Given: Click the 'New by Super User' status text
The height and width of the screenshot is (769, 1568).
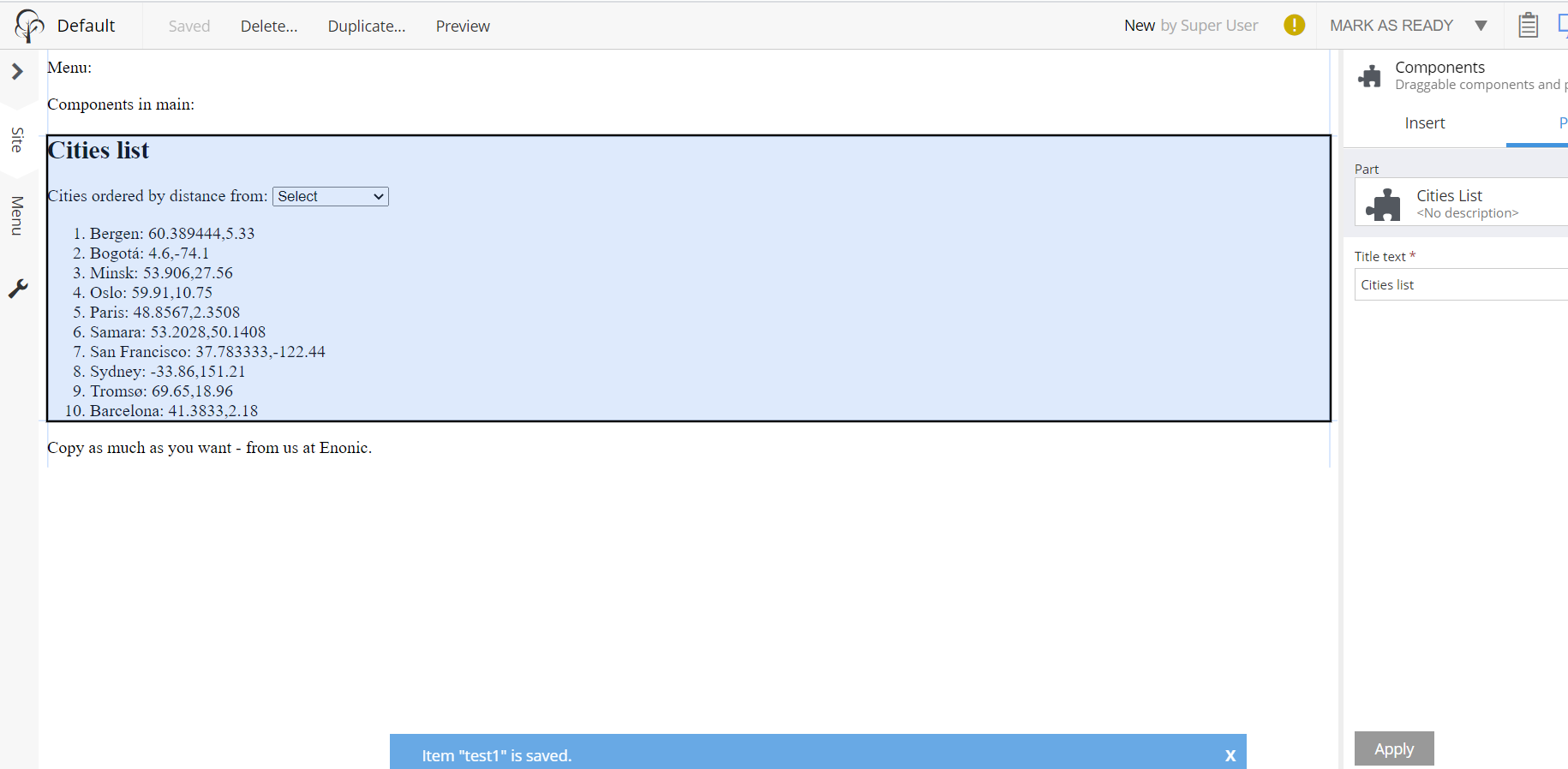Looking at the screenshot, I should (1191, 26).
